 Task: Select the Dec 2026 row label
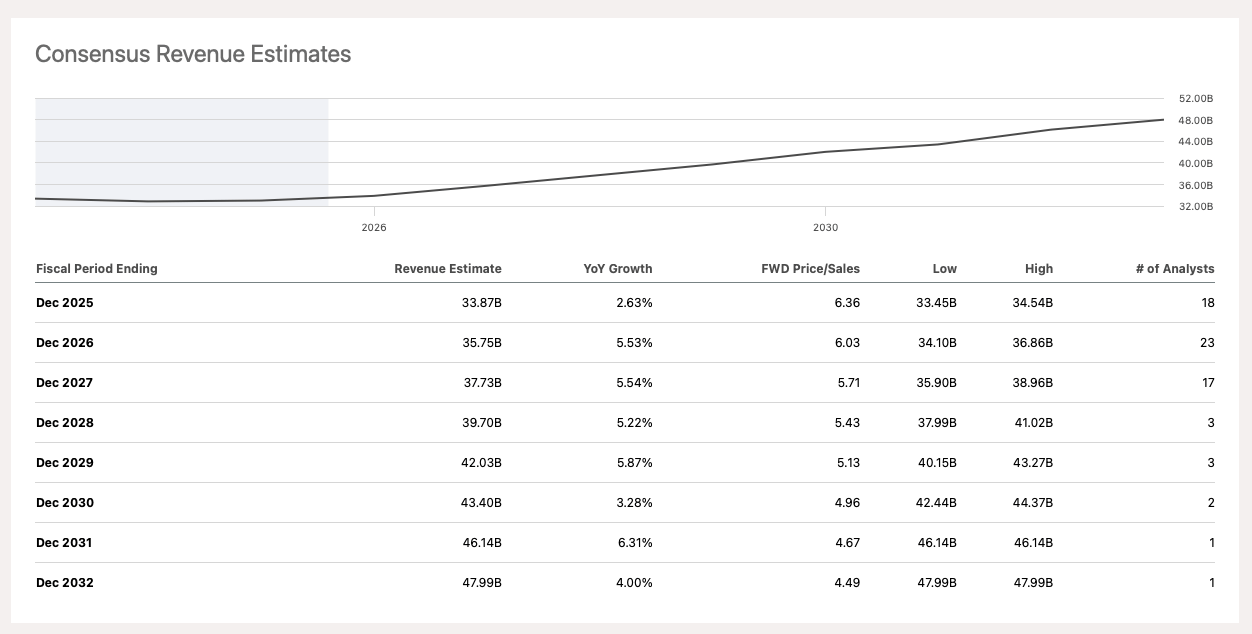tap(64, 343)
